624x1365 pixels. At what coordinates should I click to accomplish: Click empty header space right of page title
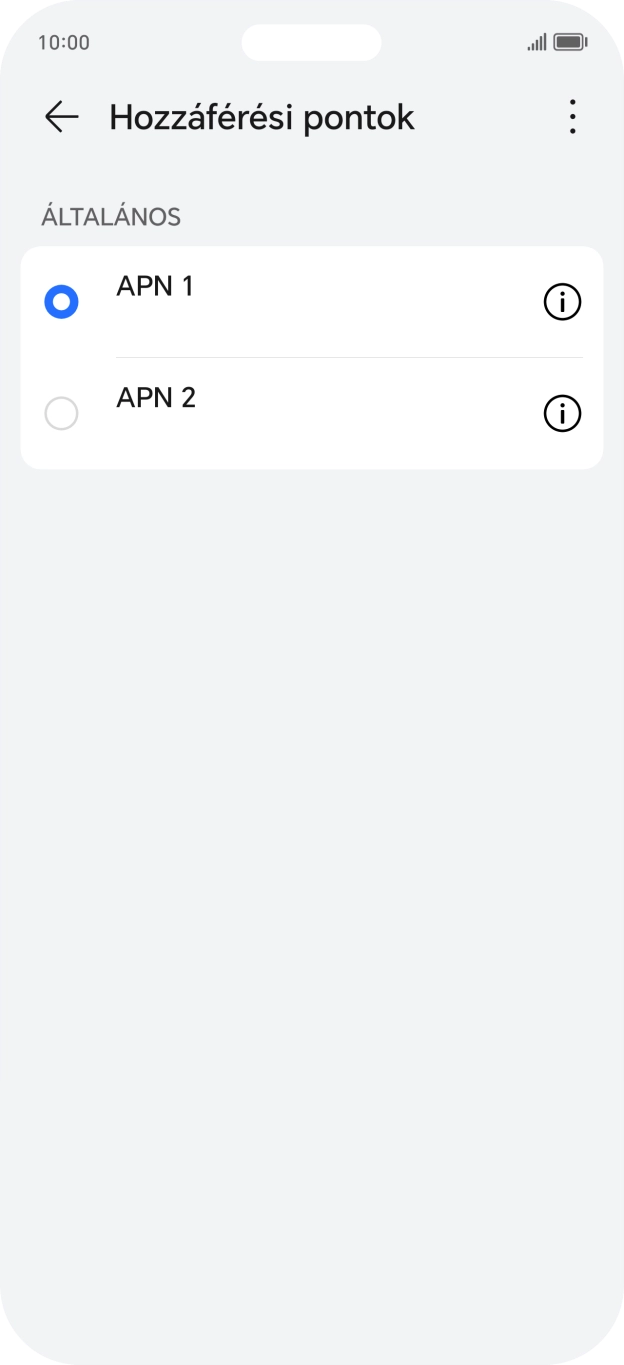coord(485,117)
